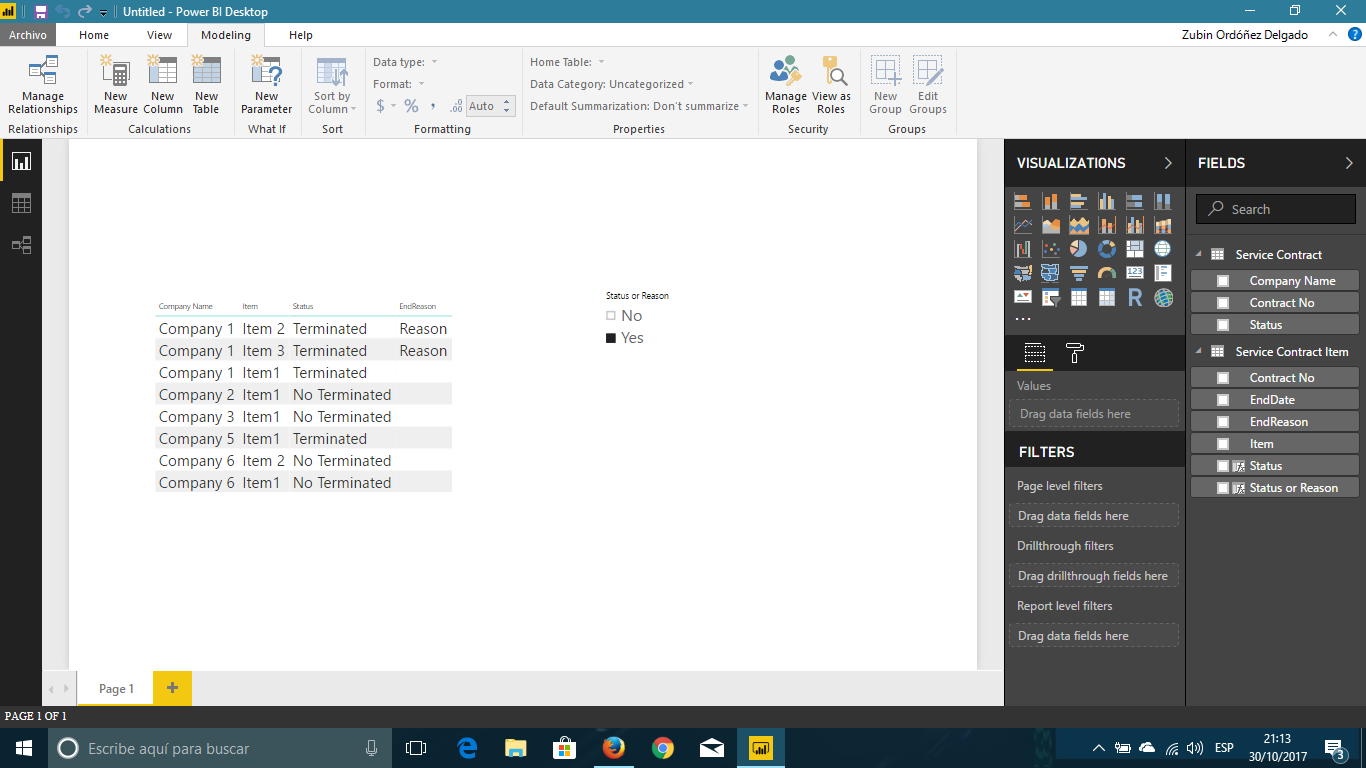Switch to Data view in left sidebar
The height and width of the screenshot is (768, 1366).
tap(21, 203)
